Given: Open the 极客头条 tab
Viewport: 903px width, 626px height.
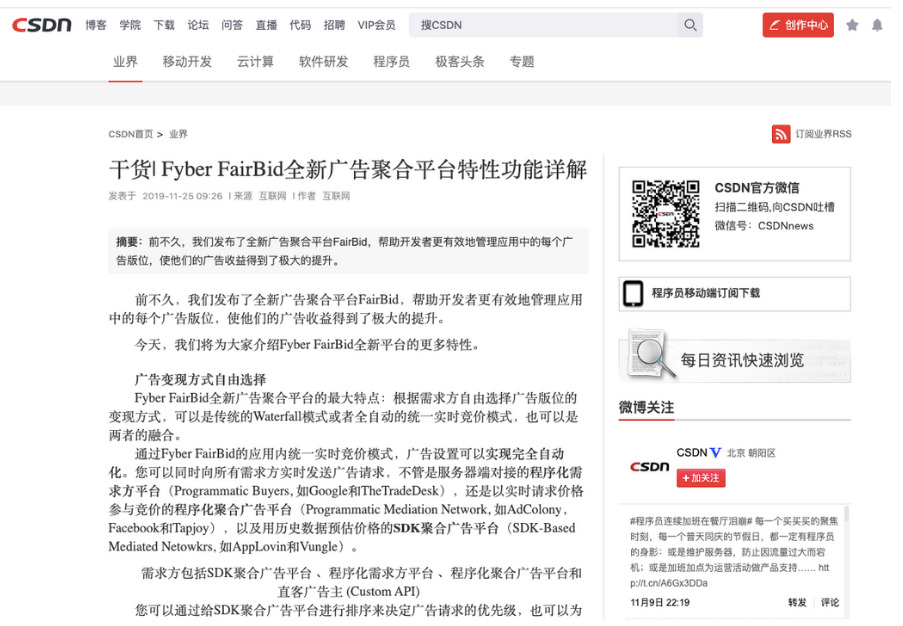Looking at the screenshot, I should point(460,62).
